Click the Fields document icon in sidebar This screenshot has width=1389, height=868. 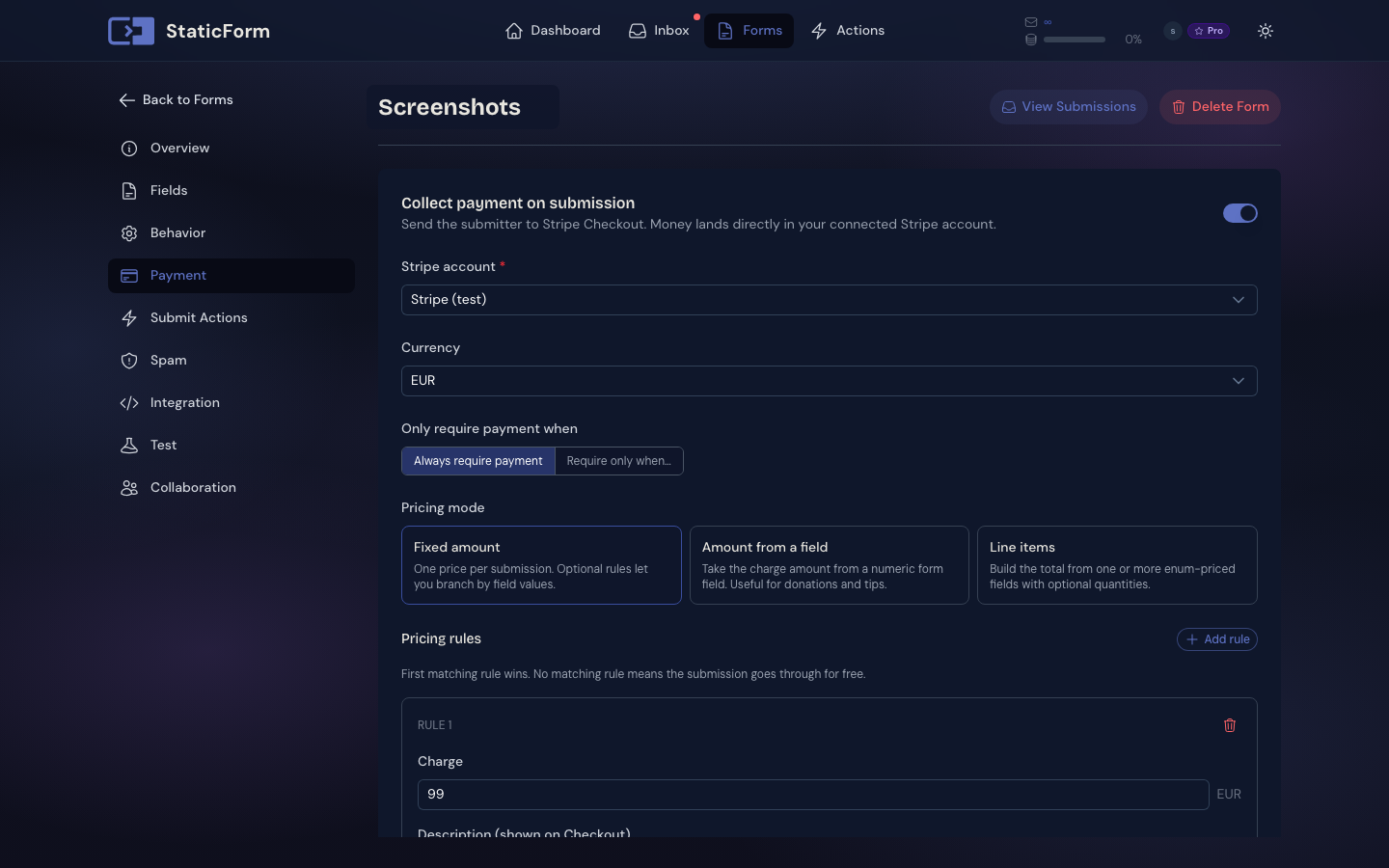[129, 191]
